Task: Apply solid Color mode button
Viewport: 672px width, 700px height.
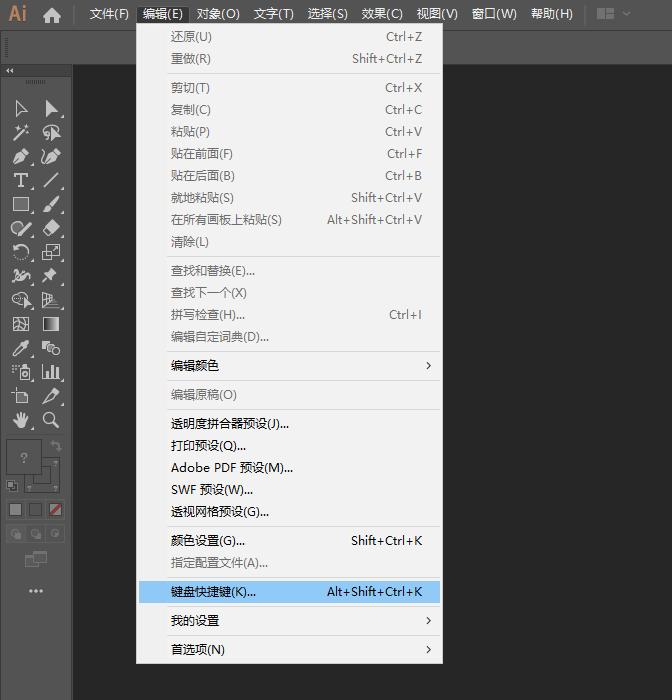Action: click(x=16, y=509)
